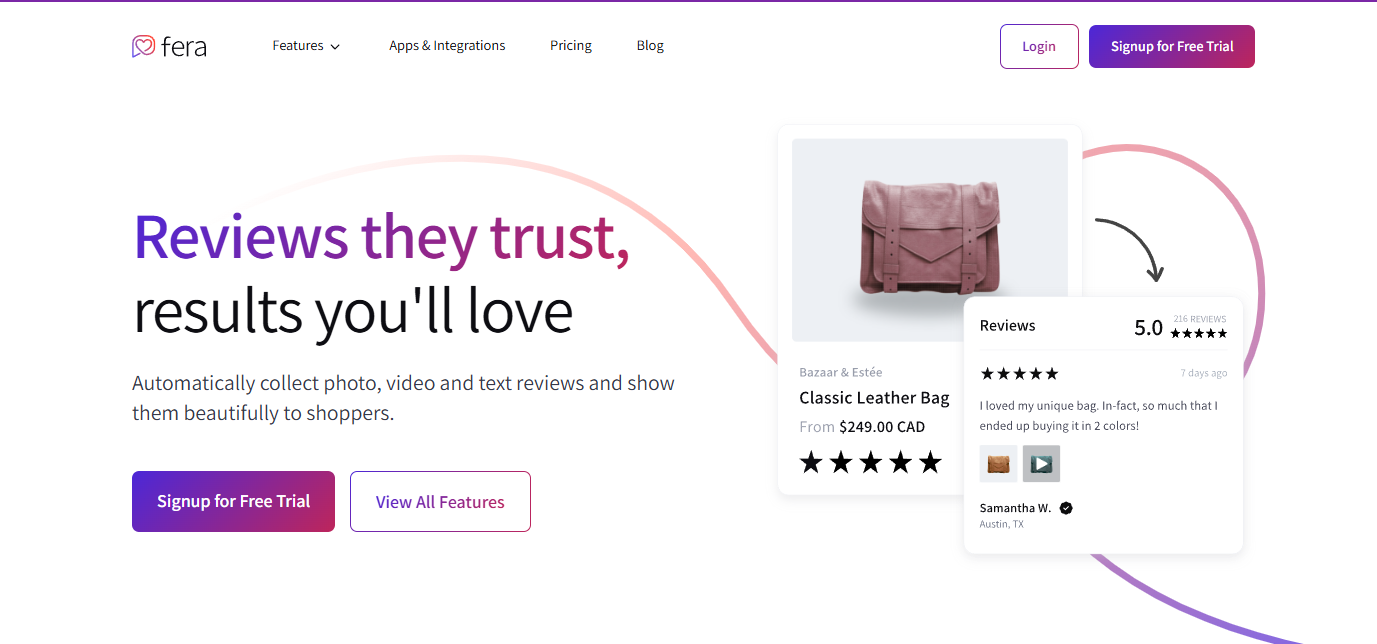Viewport: 1377px width, 644px height.
Task: Click the Login button
Action: (1039, 47)
